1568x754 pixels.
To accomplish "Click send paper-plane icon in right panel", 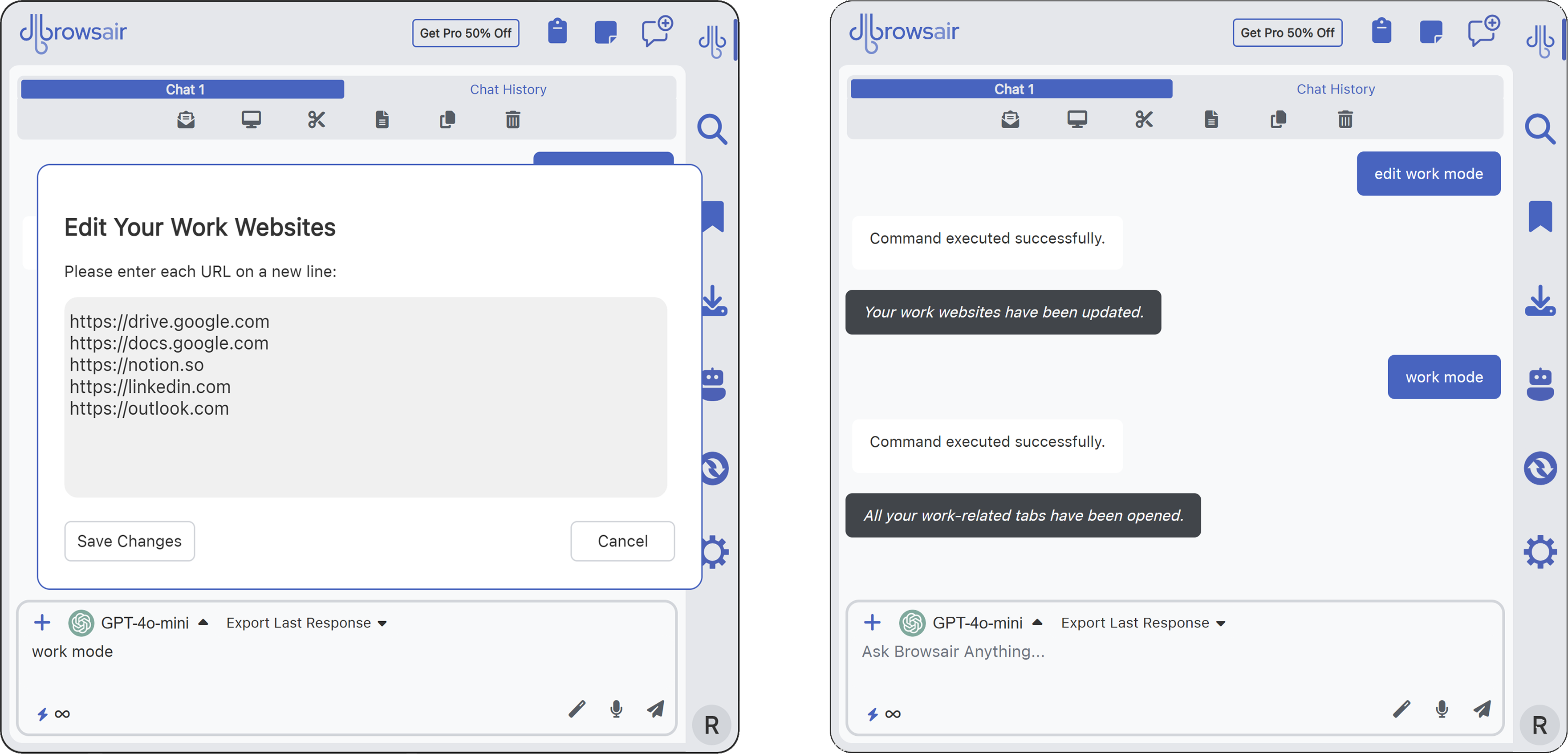I will (x=1482, y=709).
